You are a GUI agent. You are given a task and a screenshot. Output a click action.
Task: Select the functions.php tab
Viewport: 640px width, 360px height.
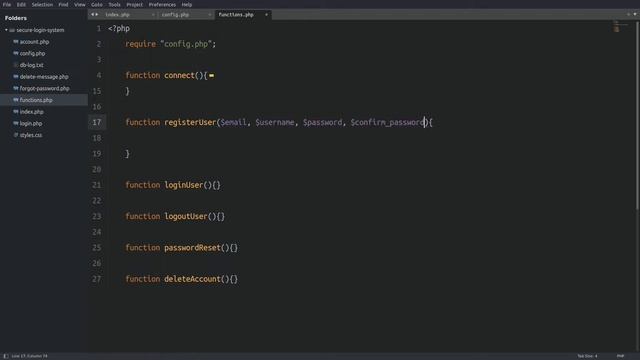236,15
